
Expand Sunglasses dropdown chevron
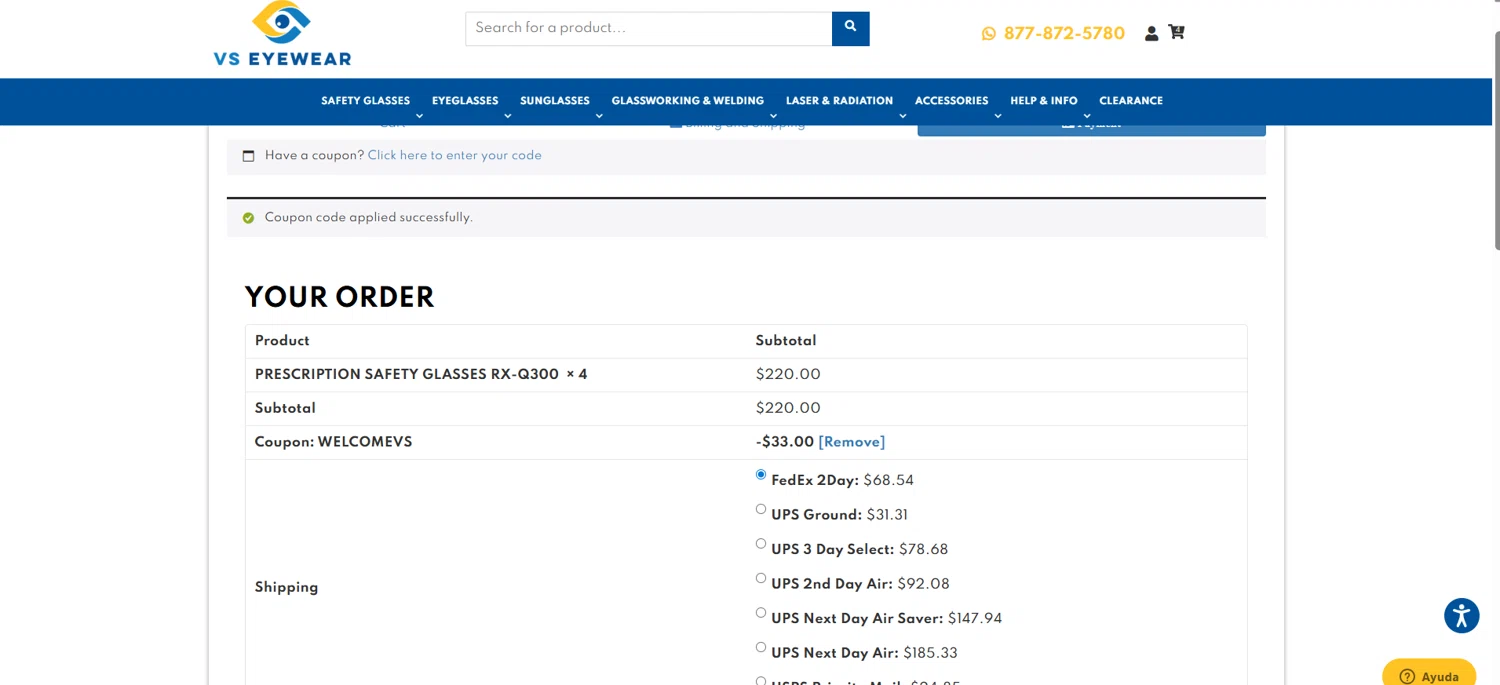(599, 116)
